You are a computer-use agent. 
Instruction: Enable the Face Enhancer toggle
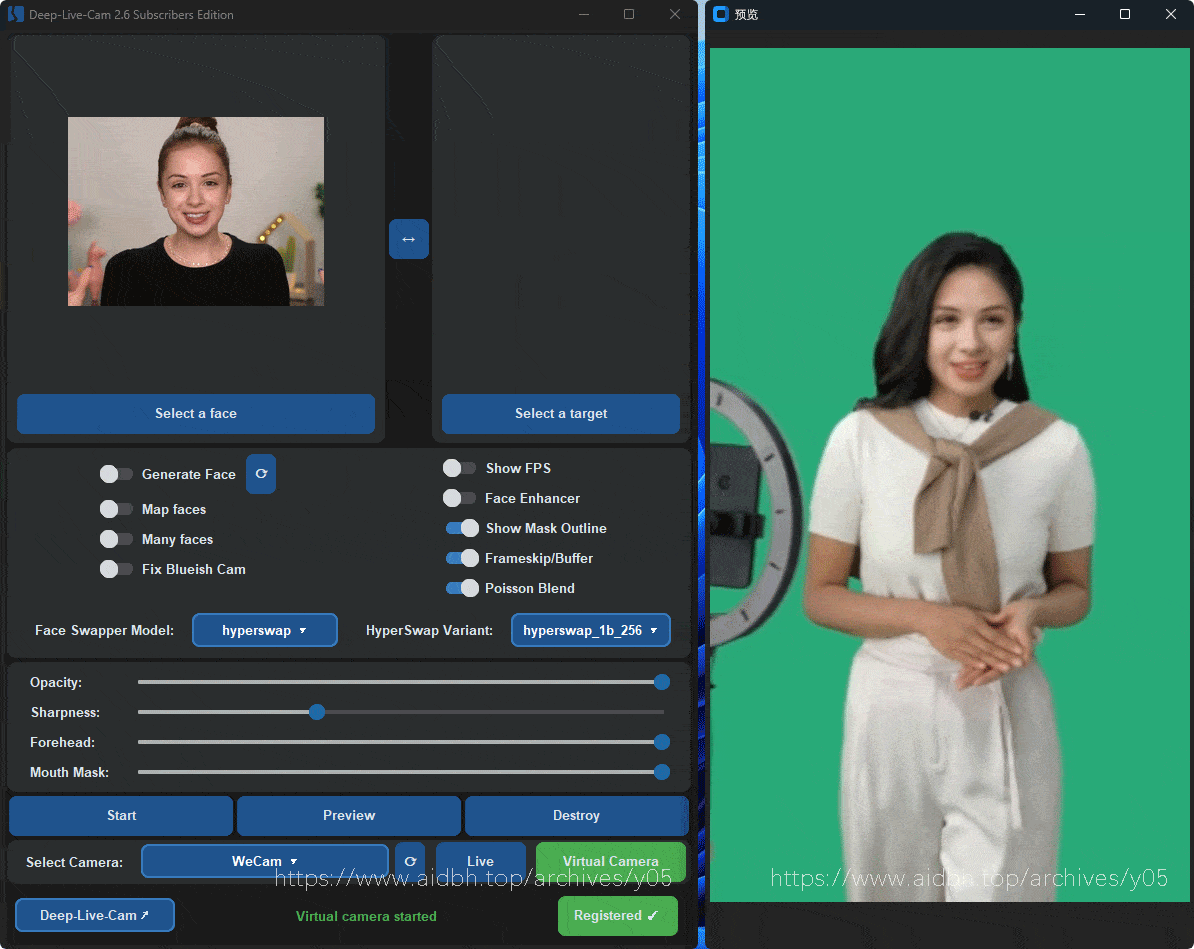tap(460, 498)
